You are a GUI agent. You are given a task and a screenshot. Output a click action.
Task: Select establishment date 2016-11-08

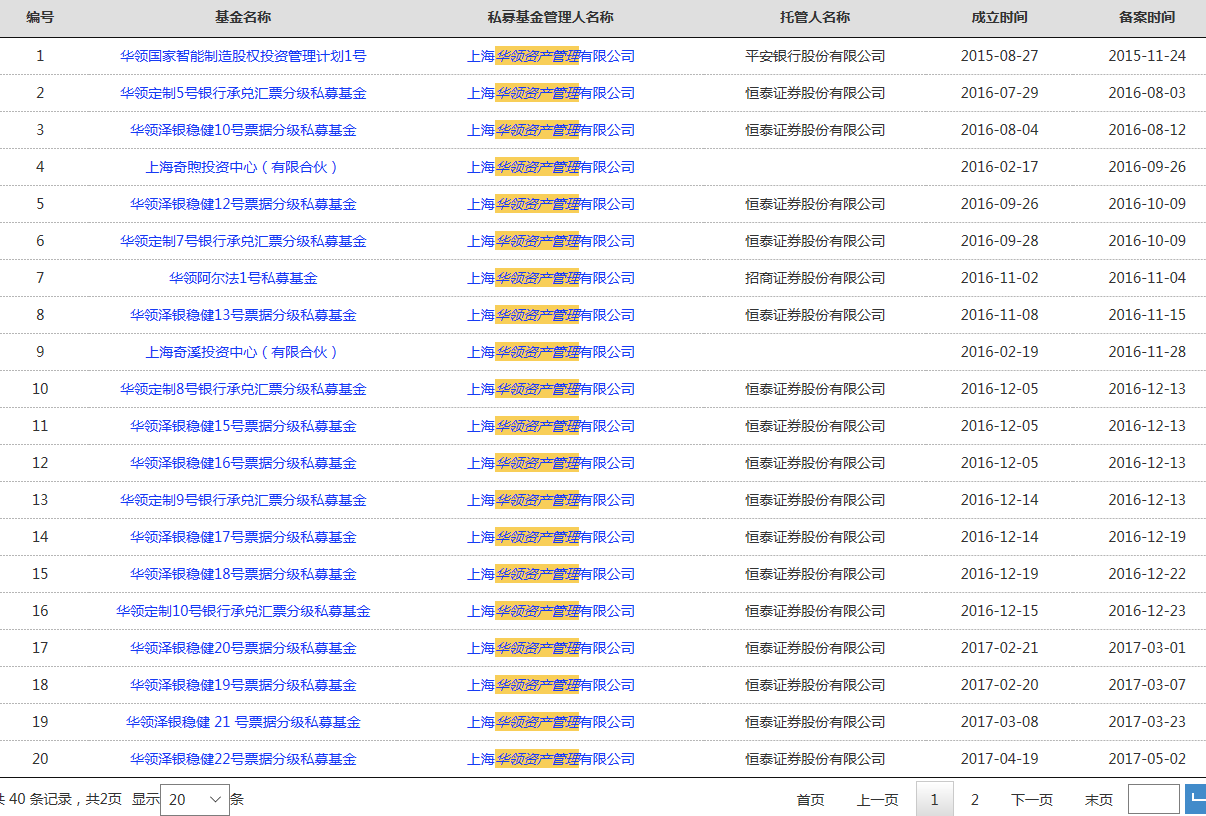1000,315
